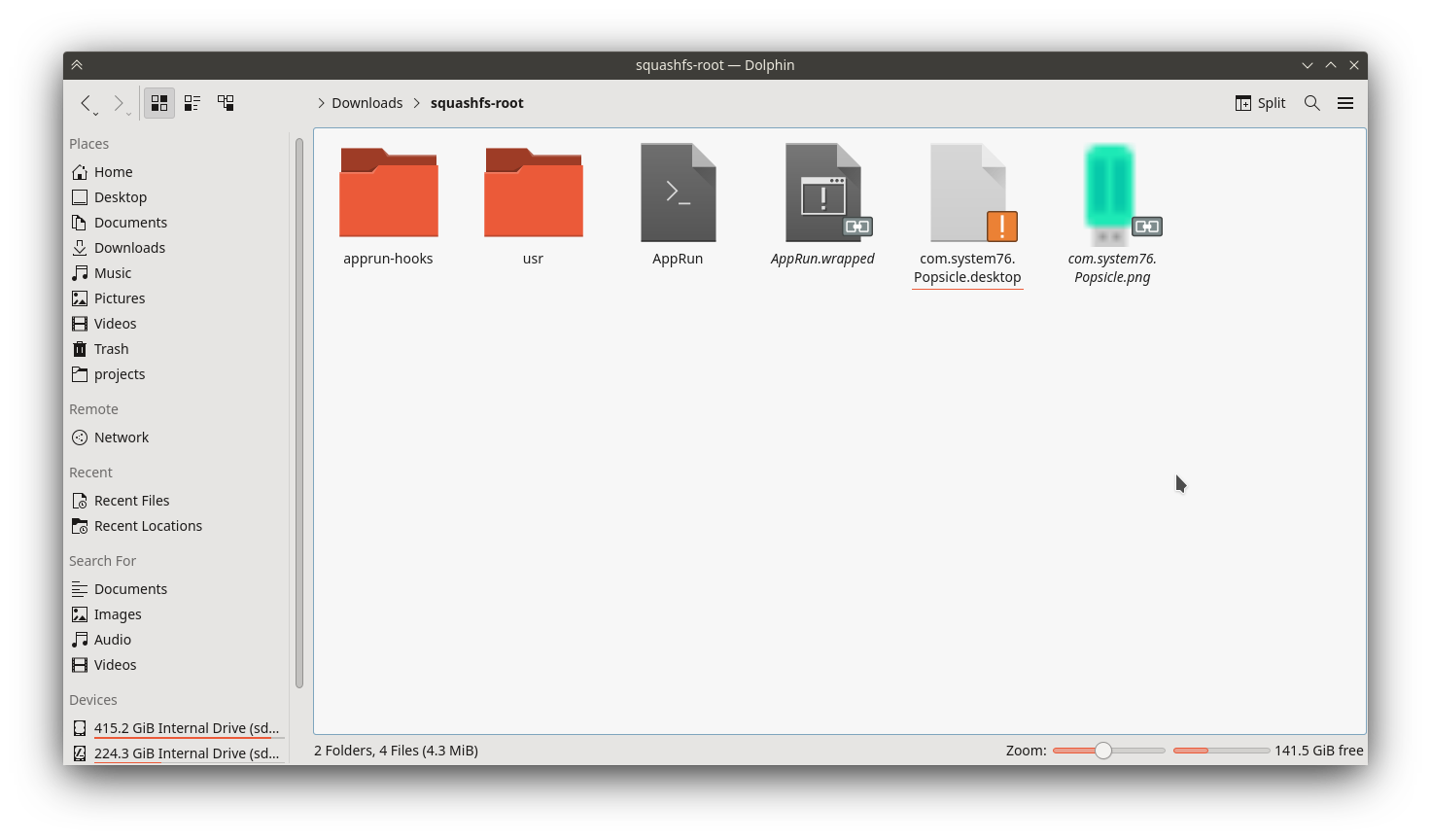Open Music in Places
Viewport: 1431px width, 840px height.
click(x=178, y=273)
